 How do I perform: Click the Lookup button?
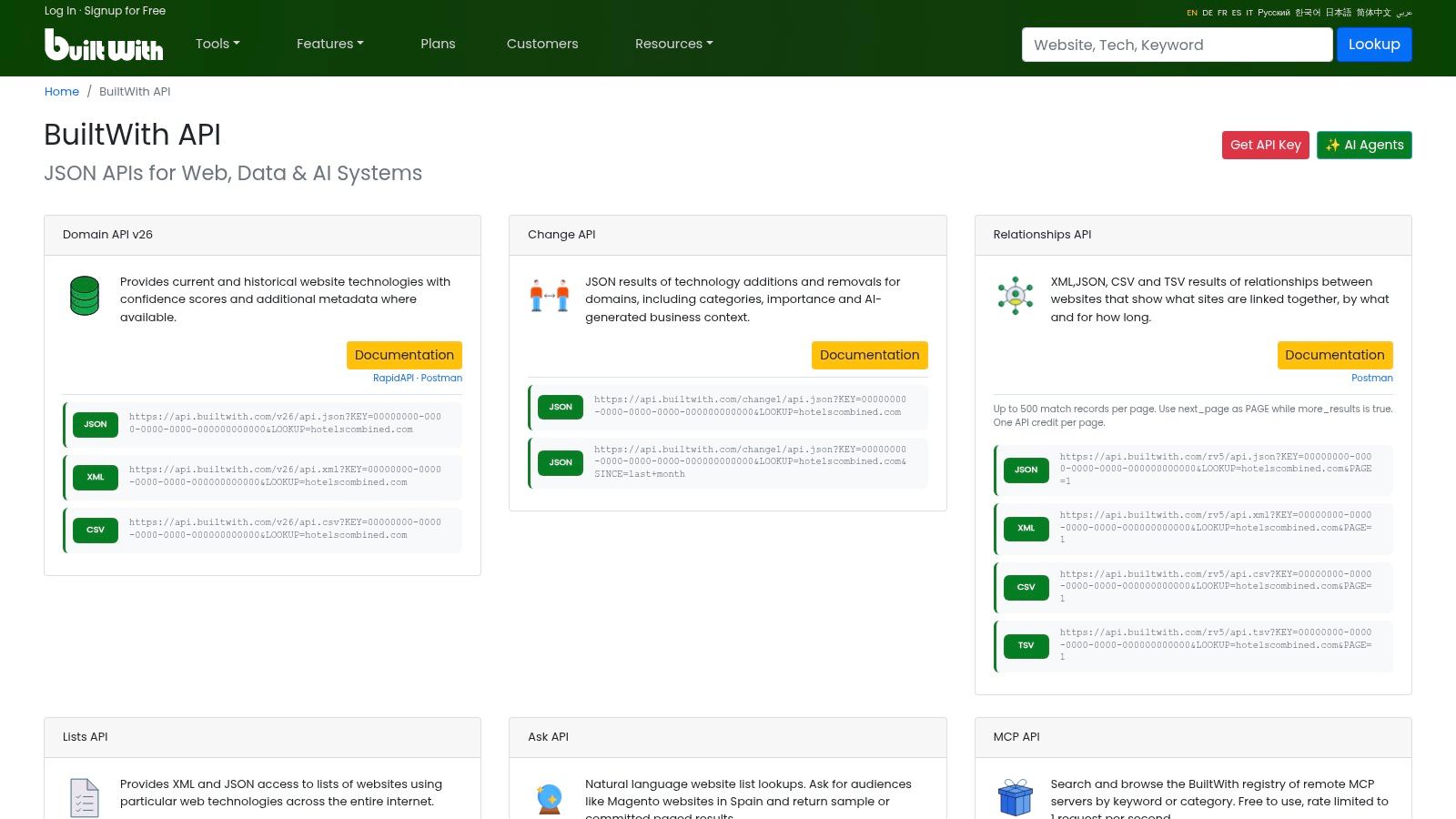click(1374, 45)
